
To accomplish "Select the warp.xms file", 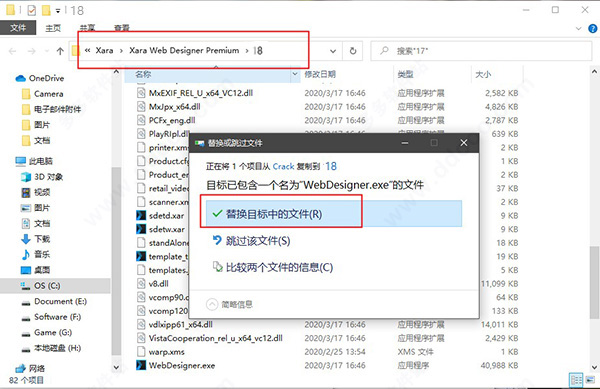I will 166,352.
